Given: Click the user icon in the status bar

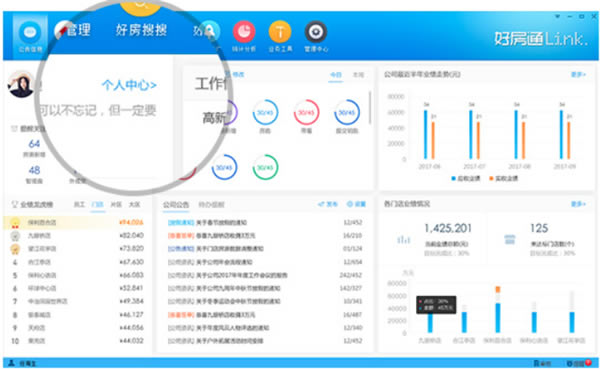Looking at the screenshot, I should tap(11, 362).
